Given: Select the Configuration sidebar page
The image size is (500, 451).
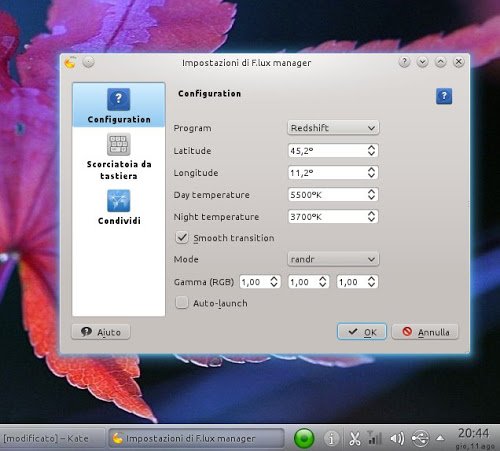Looking at the screenshot, I should point(119,105).
